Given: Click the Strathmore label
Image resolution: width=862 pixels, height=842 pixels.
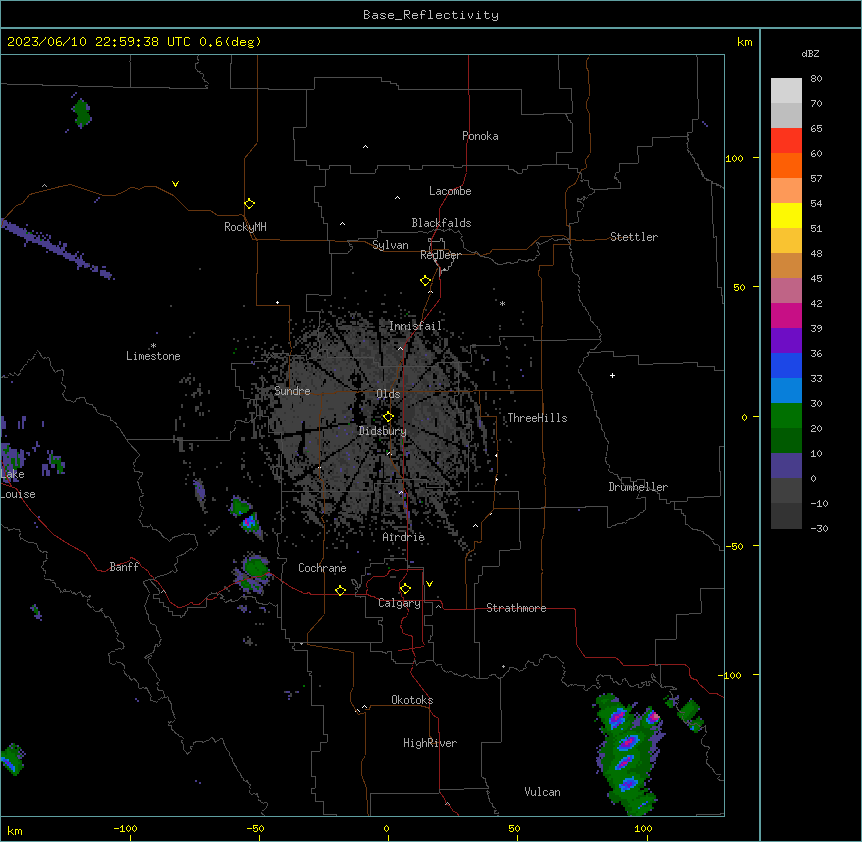Looking at the screenshot, I should tap(516, 608).
